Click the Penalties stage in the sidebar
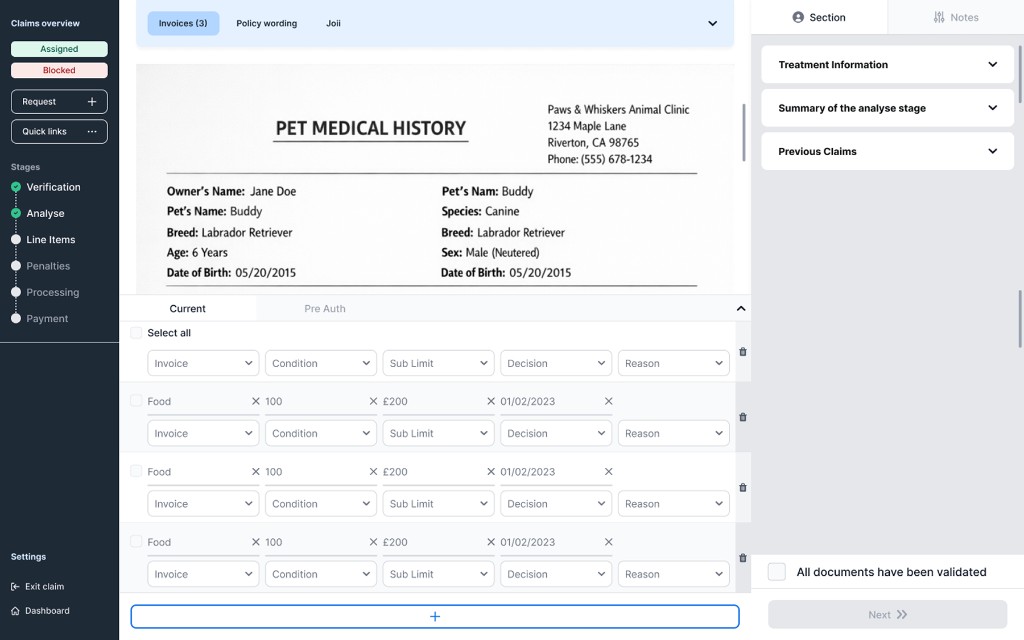This screenshot has height=640, width=1024. coord(48,266)
